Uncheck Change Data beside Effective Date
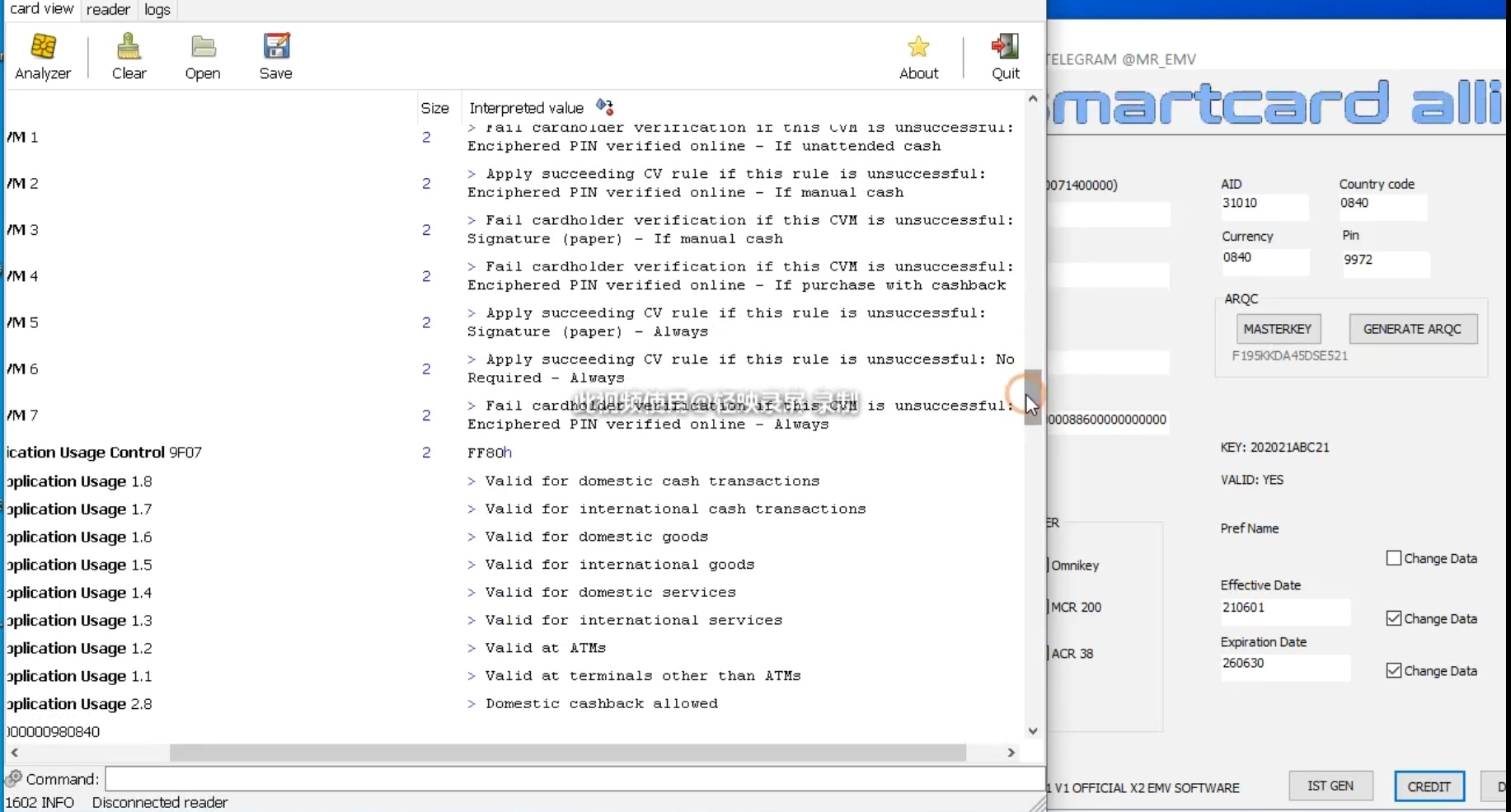 [1394, 618]
